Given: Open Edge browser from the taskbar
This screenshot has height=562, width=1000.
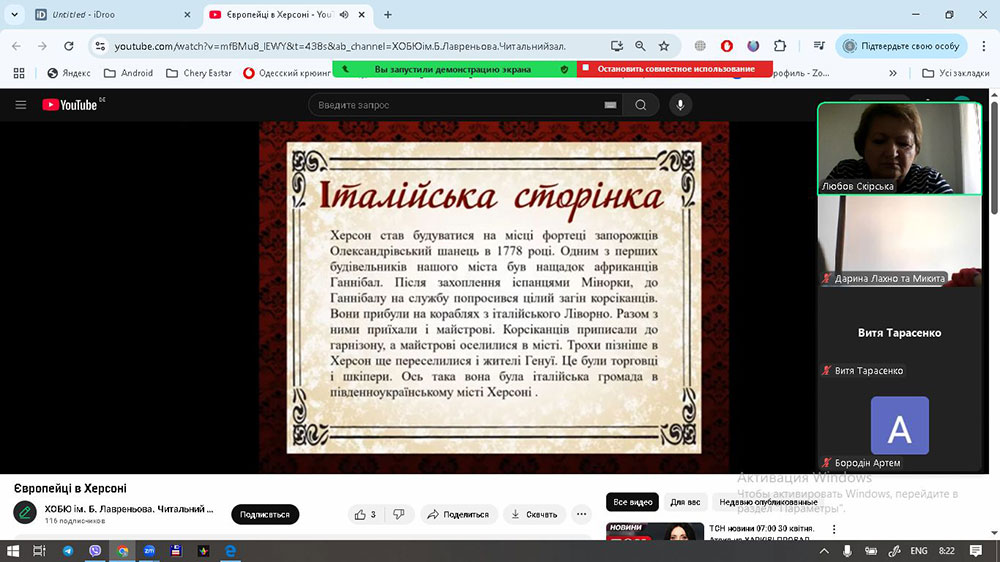Looking at the screenshot, I should (x=230, y=551).
